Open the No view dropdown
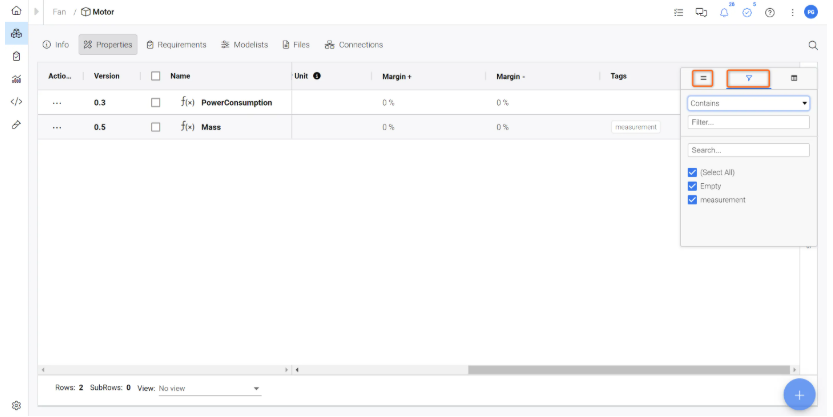The image size is (833, 417). [x=209, y=388]
